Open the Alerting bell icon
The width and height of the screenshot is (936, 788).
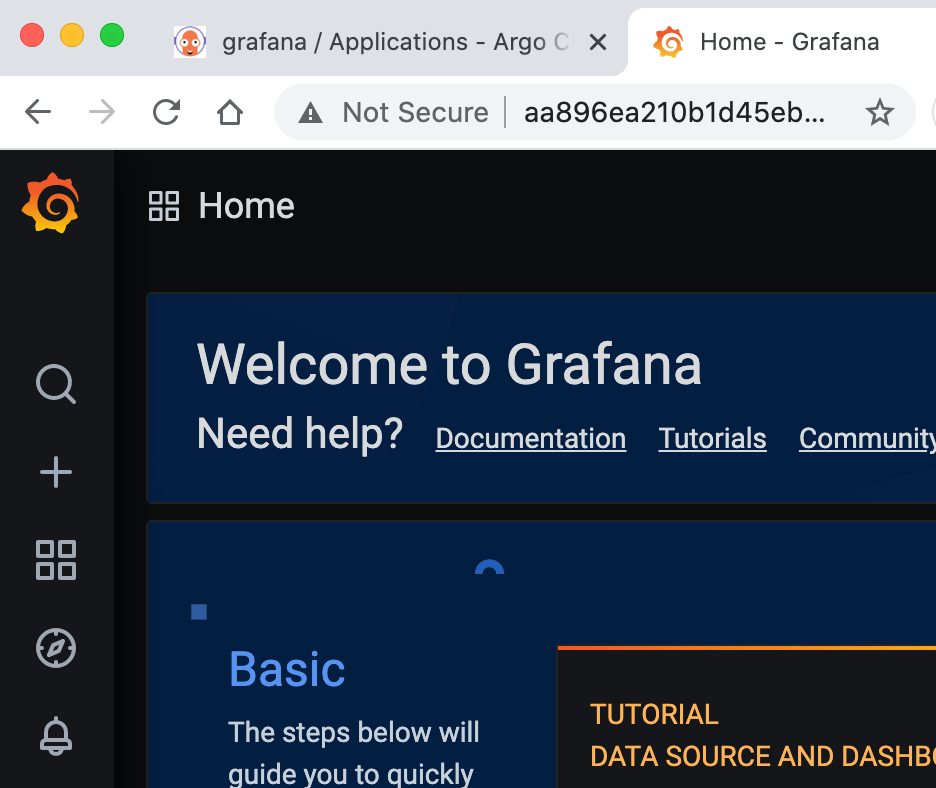tap(56, 735)
